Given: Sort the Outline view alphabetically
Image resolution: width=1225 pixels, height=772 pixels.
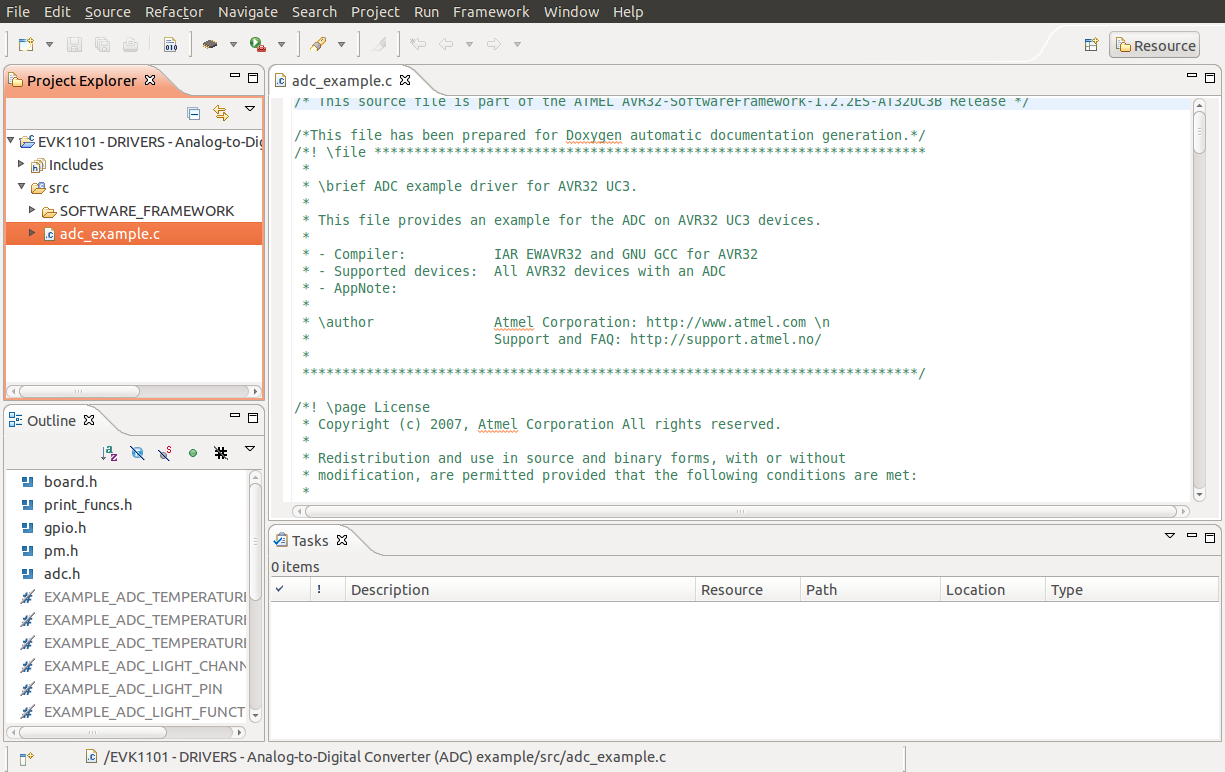Looking at the screenshot, I should click(x=108, y=452).
